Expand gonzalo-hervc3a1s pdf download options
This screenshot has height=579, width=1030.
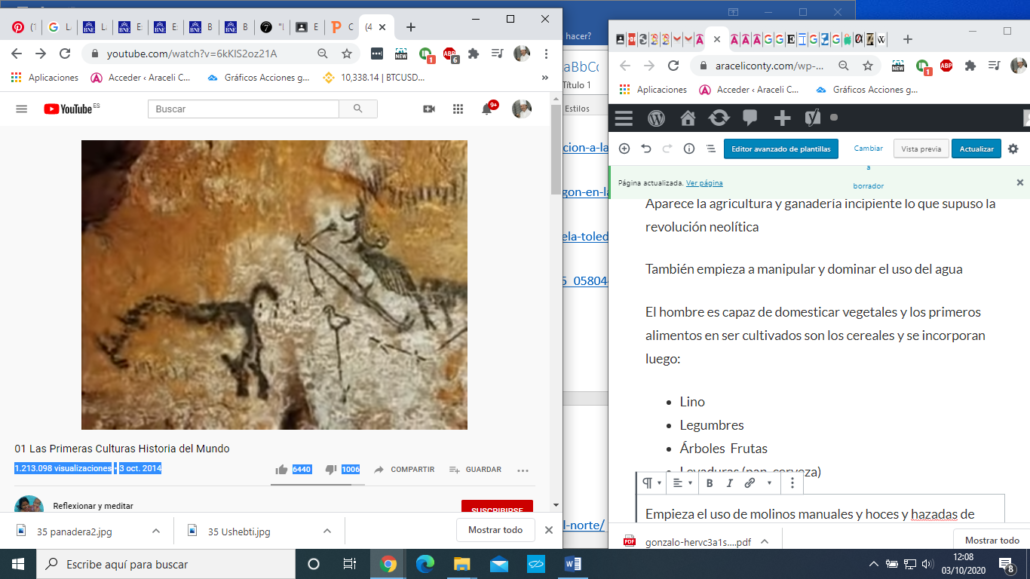click(765, 542)
